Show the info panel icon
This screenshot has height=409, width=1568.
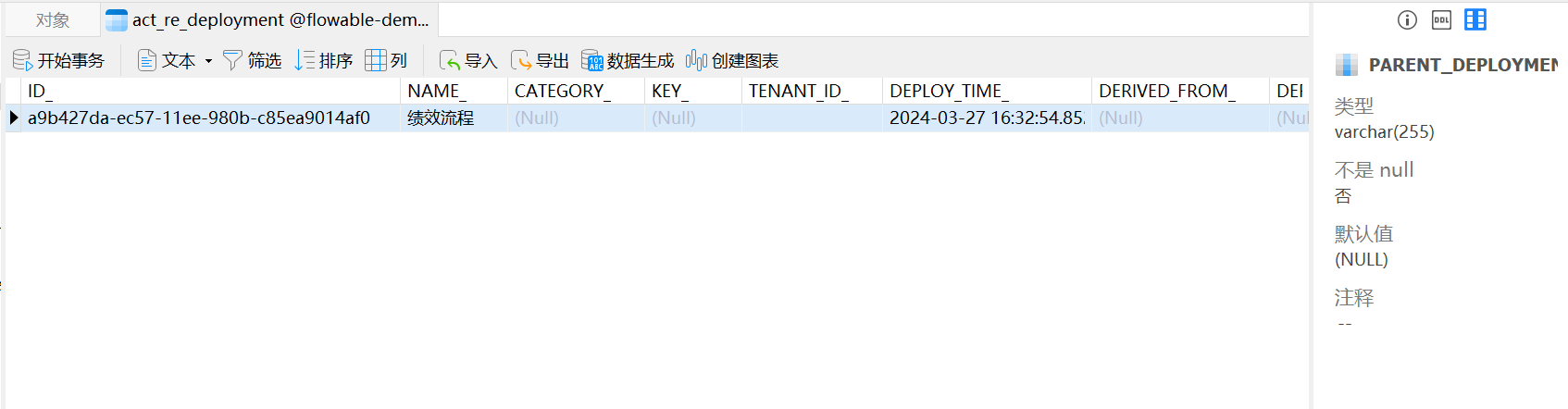coord(1407,19)
